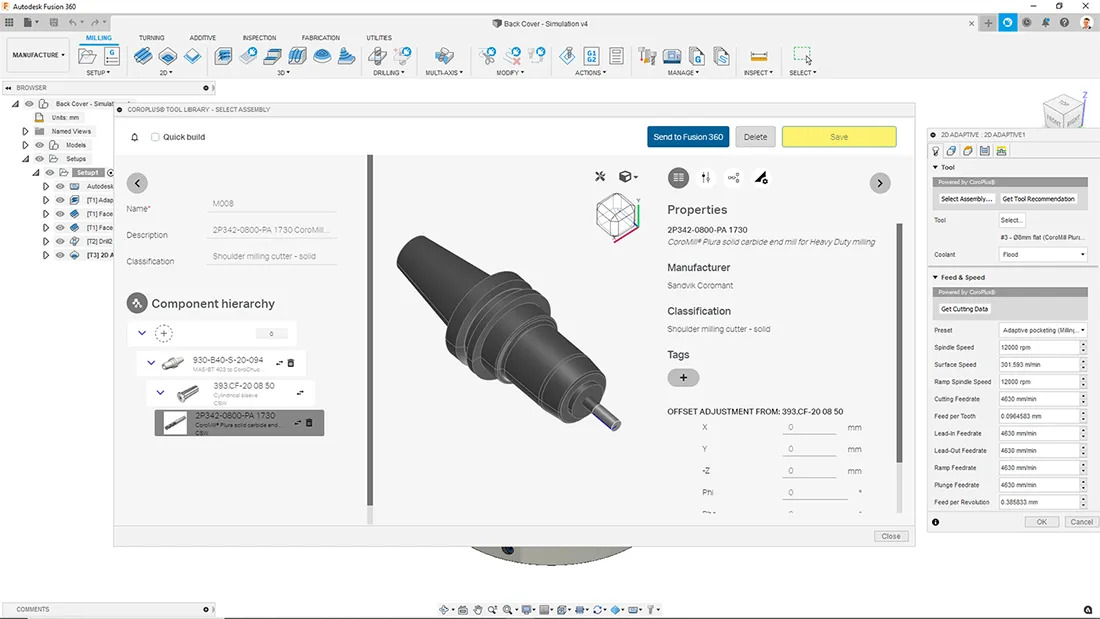
Task: Toggle visibility of Back Cover root
Action: [x=29, y=104]
